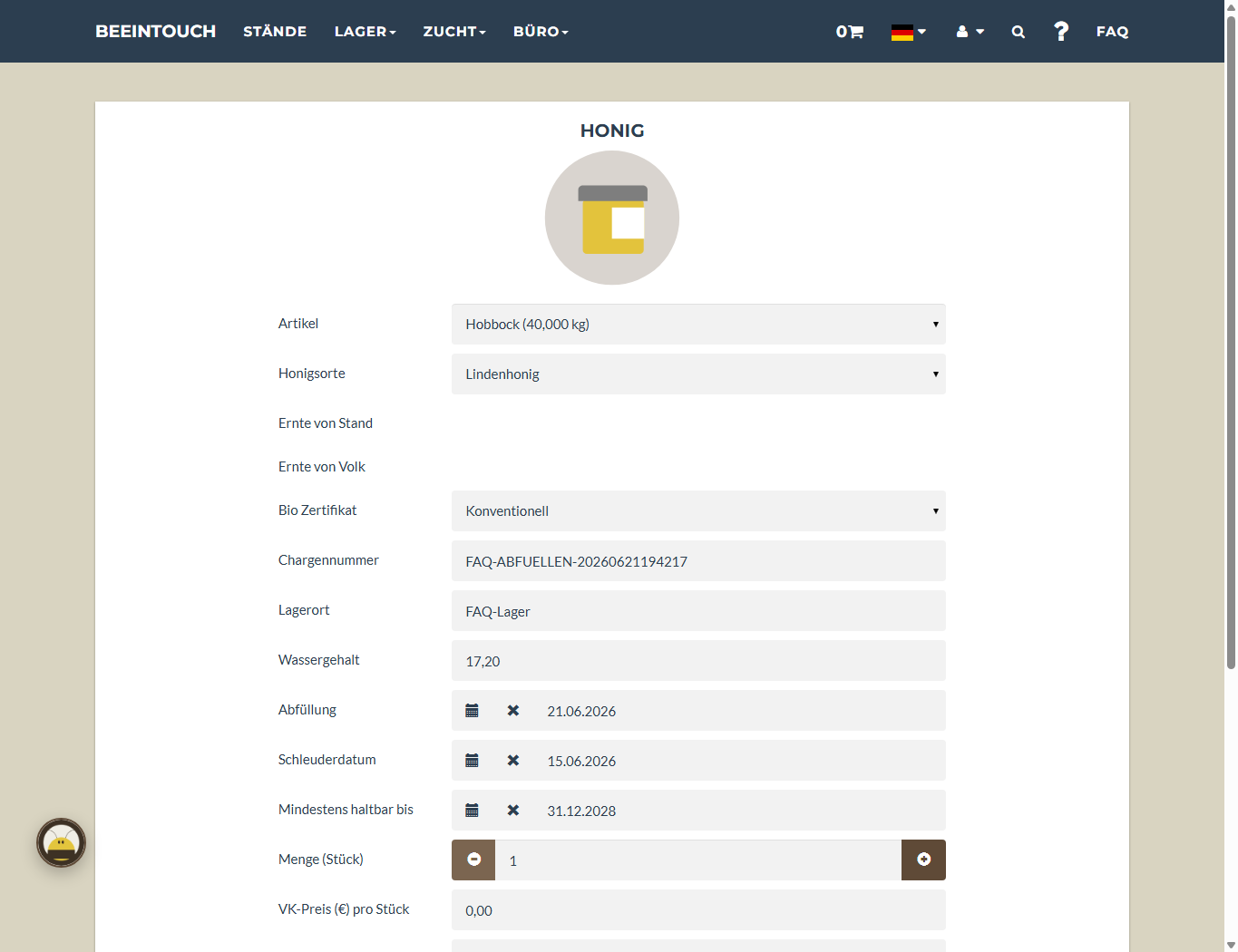This screenshot has height=952, width=1238.
Task: Open calendar for Mindestens haltbar bis
Action: tap(472, 811)
